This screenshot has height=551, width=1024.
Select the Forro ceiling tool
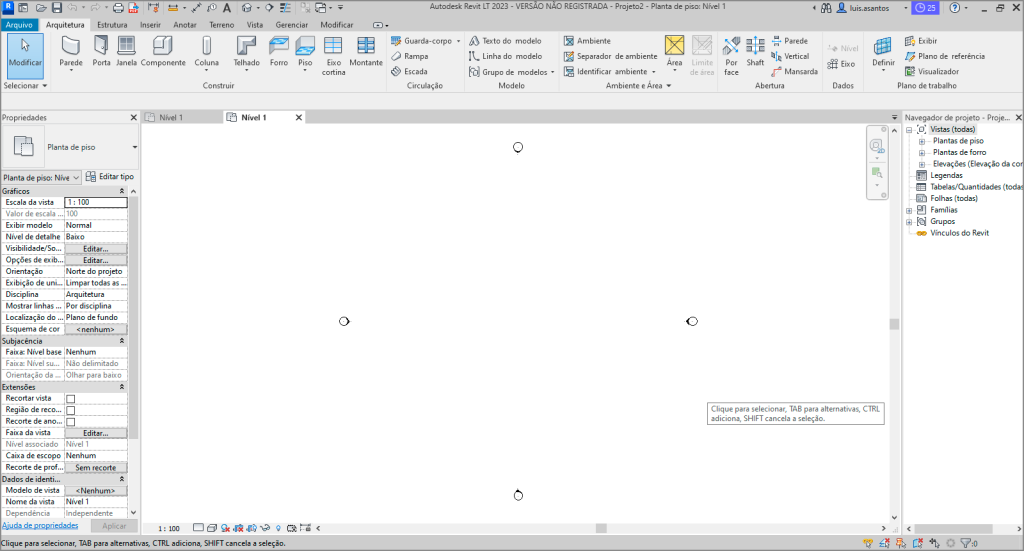click(x=279, y=52)
